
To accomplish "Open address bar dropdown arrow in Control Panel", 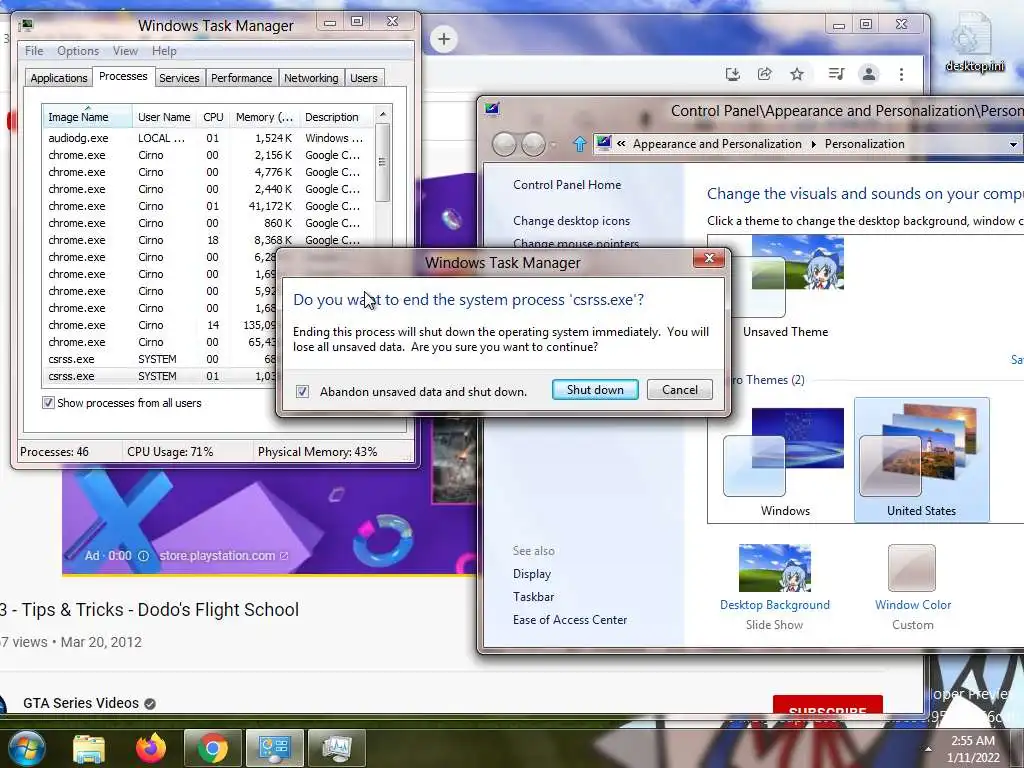I will pos(1013,144).
